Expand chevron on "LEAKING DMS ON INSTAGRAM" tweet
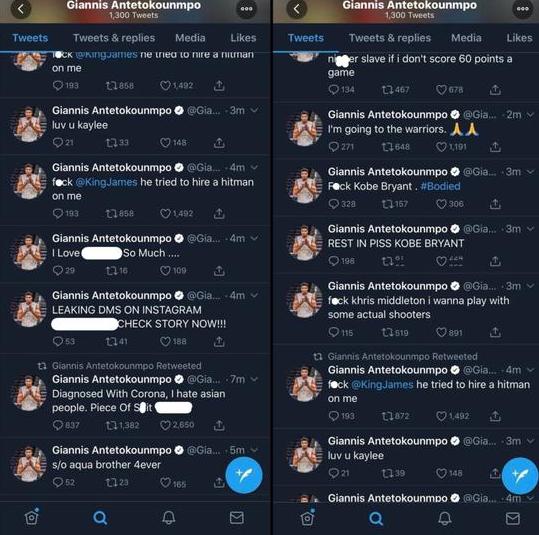 coord(254,295)
